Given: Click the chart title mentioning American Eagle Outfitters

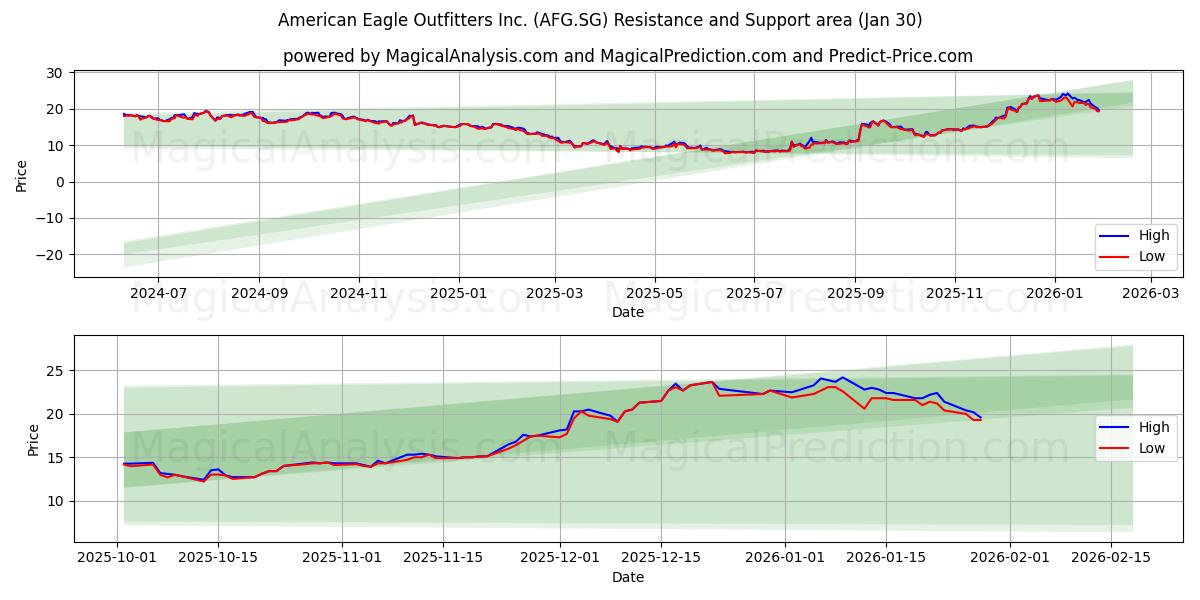Looking at the screenshot, I should point(600,20).
